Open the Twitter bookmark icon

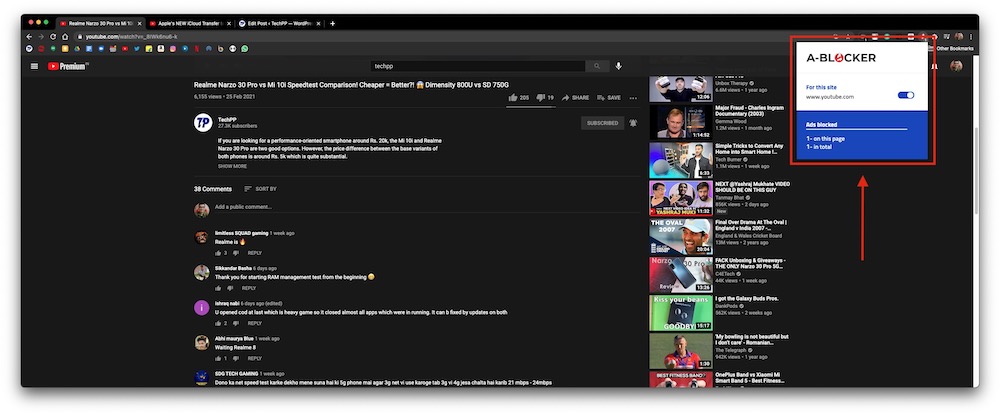coord(136,48)
